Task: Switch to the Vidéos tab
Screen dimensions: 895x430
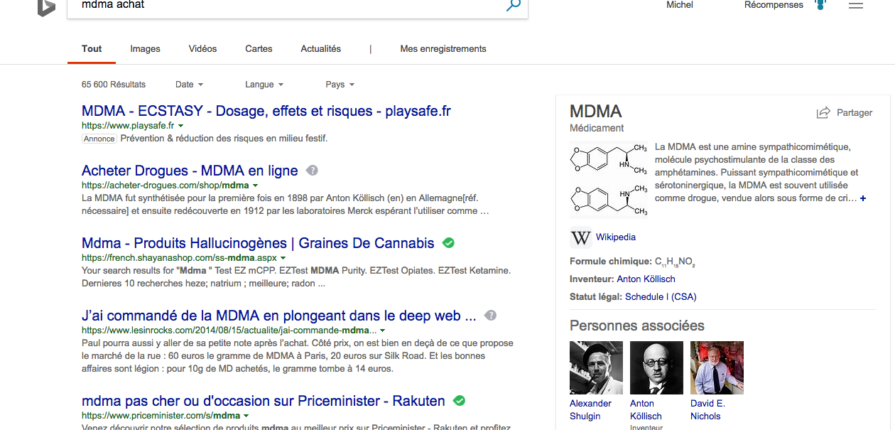Action: (203, 49)
